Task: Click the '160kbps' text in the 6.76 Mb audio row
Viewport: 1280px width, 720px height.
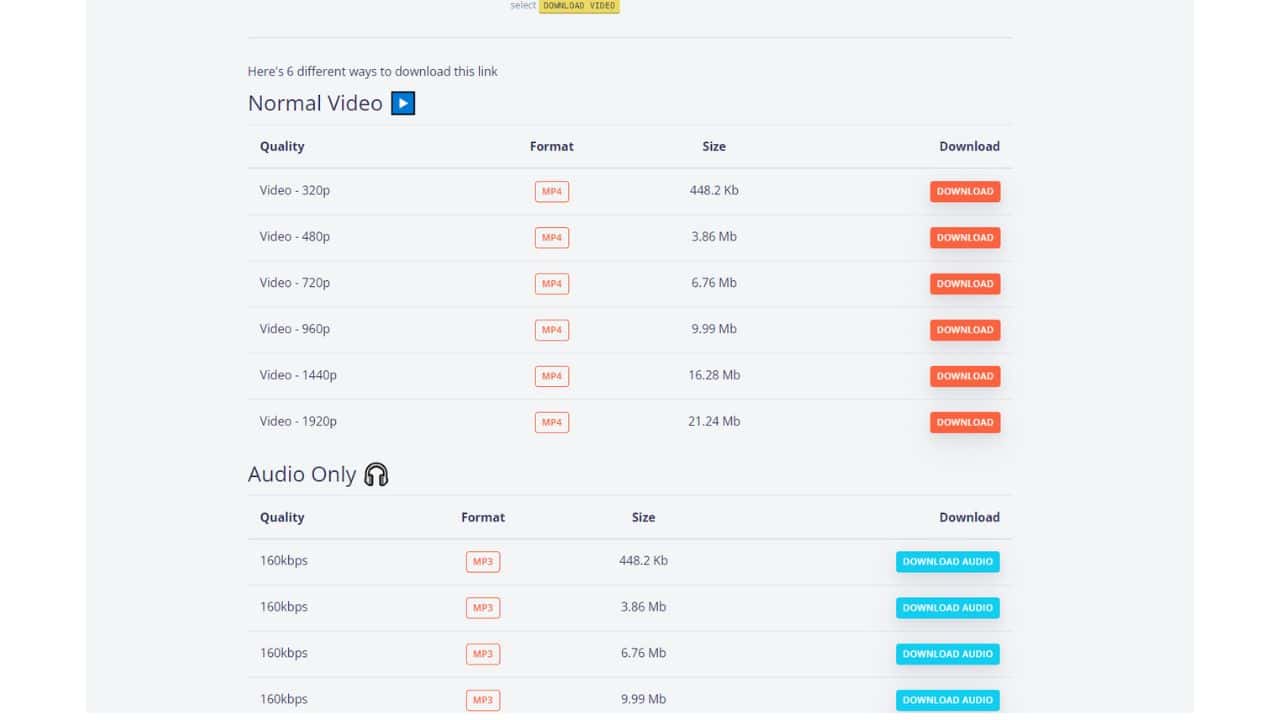Action: tap(284, 652)
